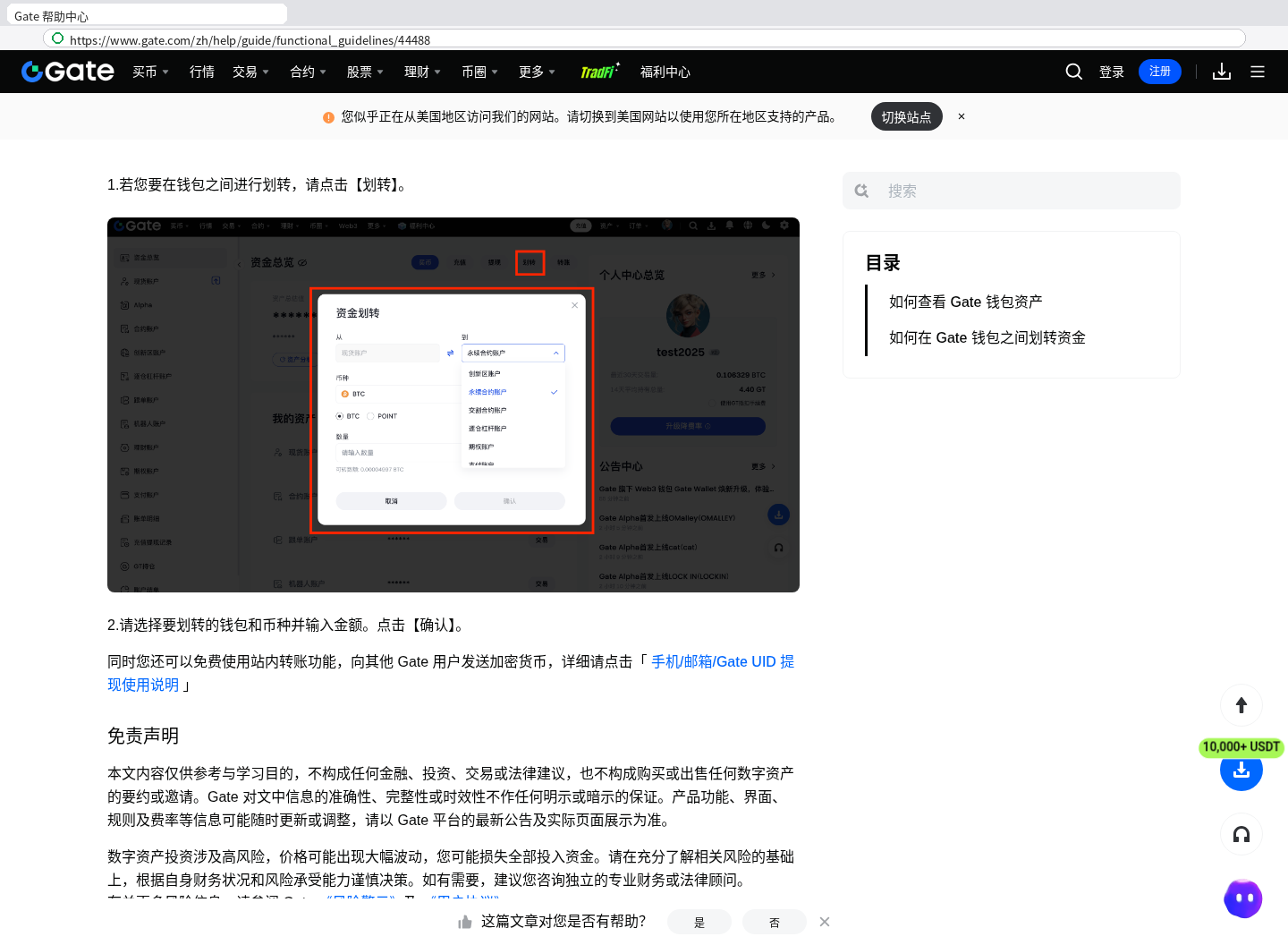Click the 资金划转 tutorial screenshot image

[x=453, y=404]
